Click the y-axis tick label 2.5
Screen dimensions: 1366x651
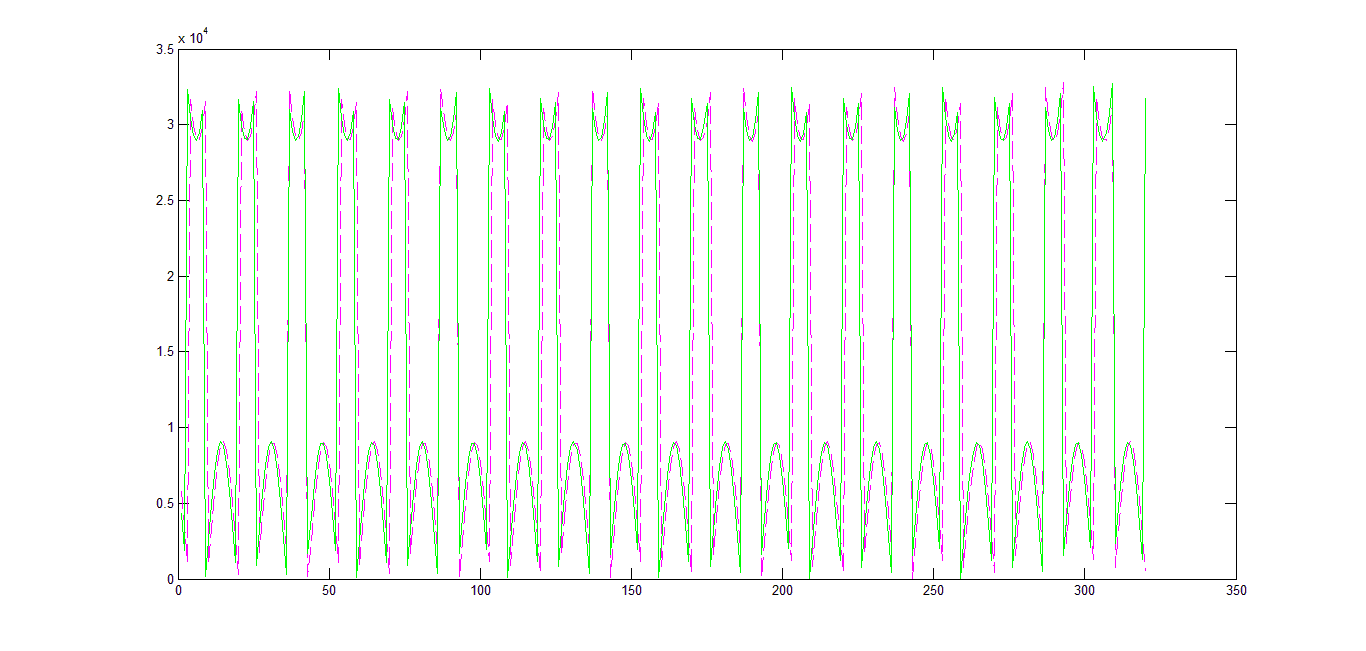coord(165,200)
